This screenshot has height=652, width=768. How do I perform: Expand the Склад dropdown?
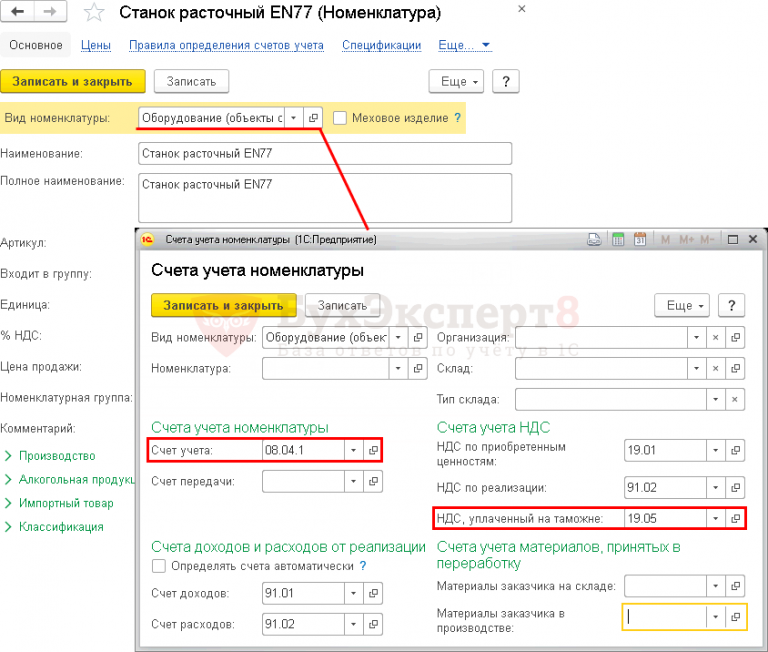(696, 368)
